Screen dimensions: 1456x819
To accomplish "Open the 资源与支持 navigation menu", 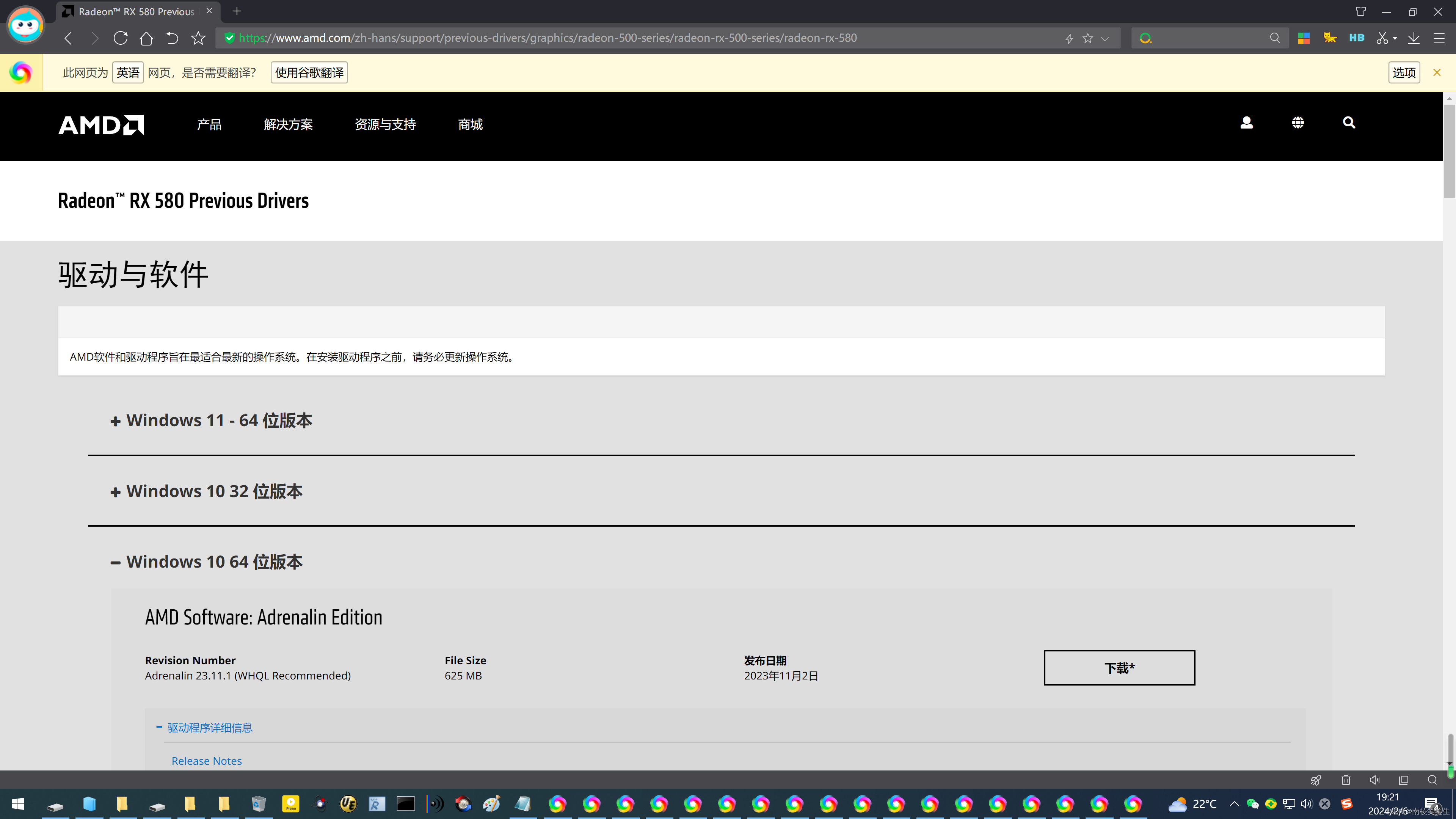I will (x=386, y=124).
